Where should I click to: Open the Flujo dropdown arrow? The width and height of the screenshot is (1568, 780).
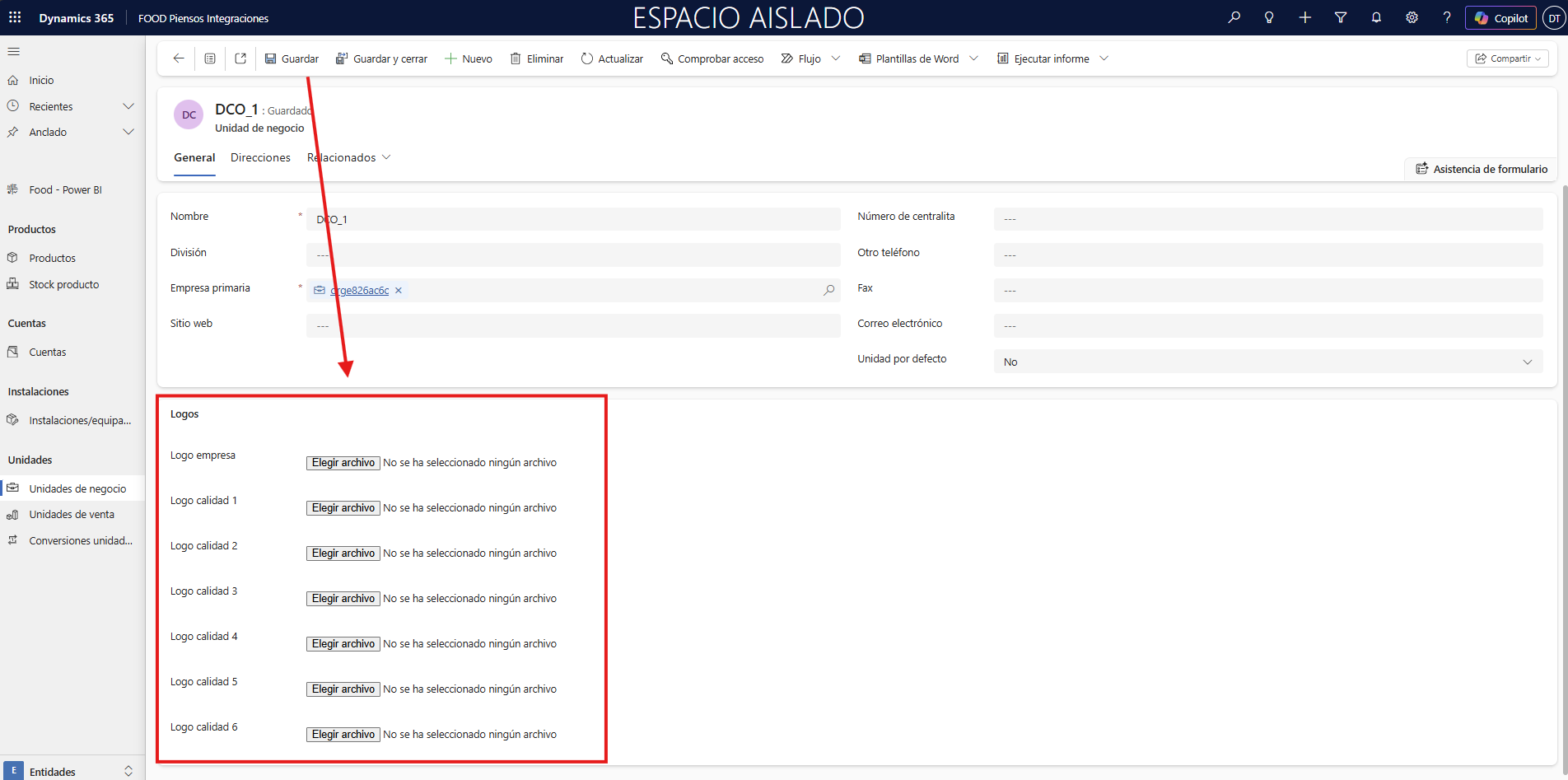[836, 58]
